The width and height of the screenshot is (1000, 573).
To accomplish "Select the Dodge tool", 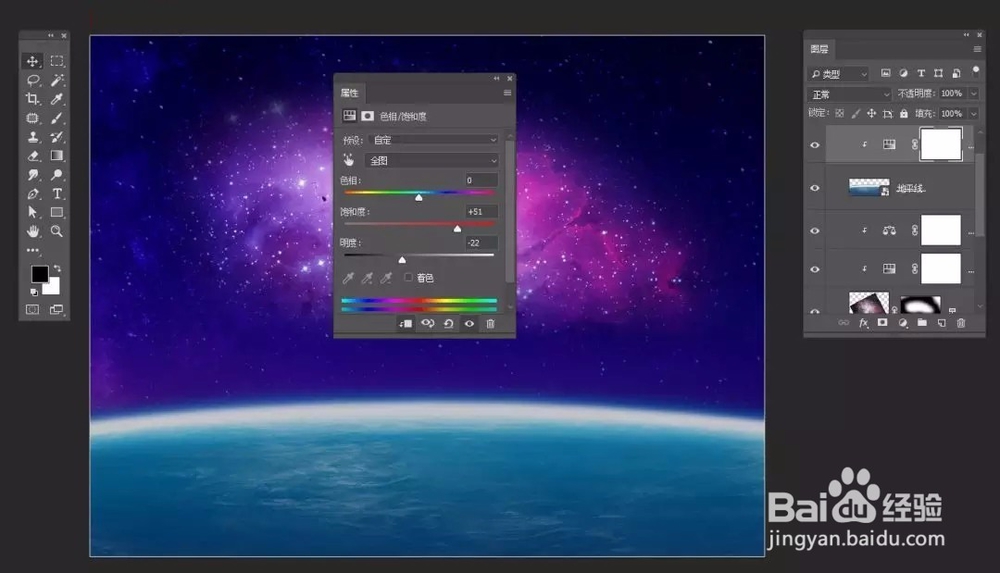I will [57, 174].
